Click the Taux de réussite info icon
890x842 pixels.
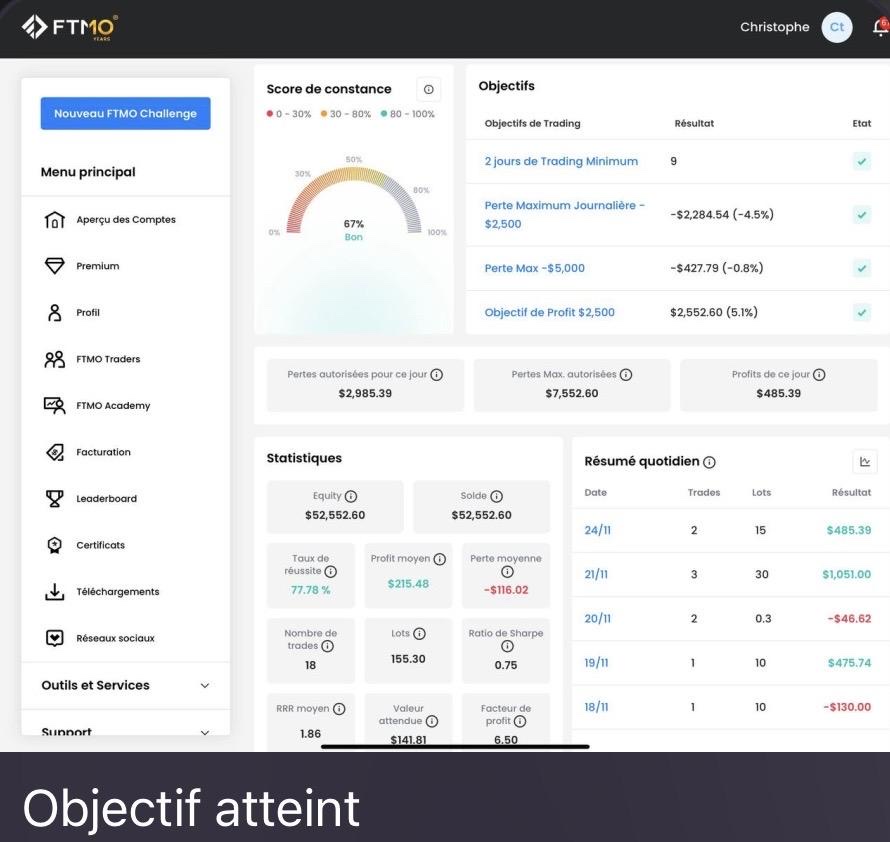[330, 572]
